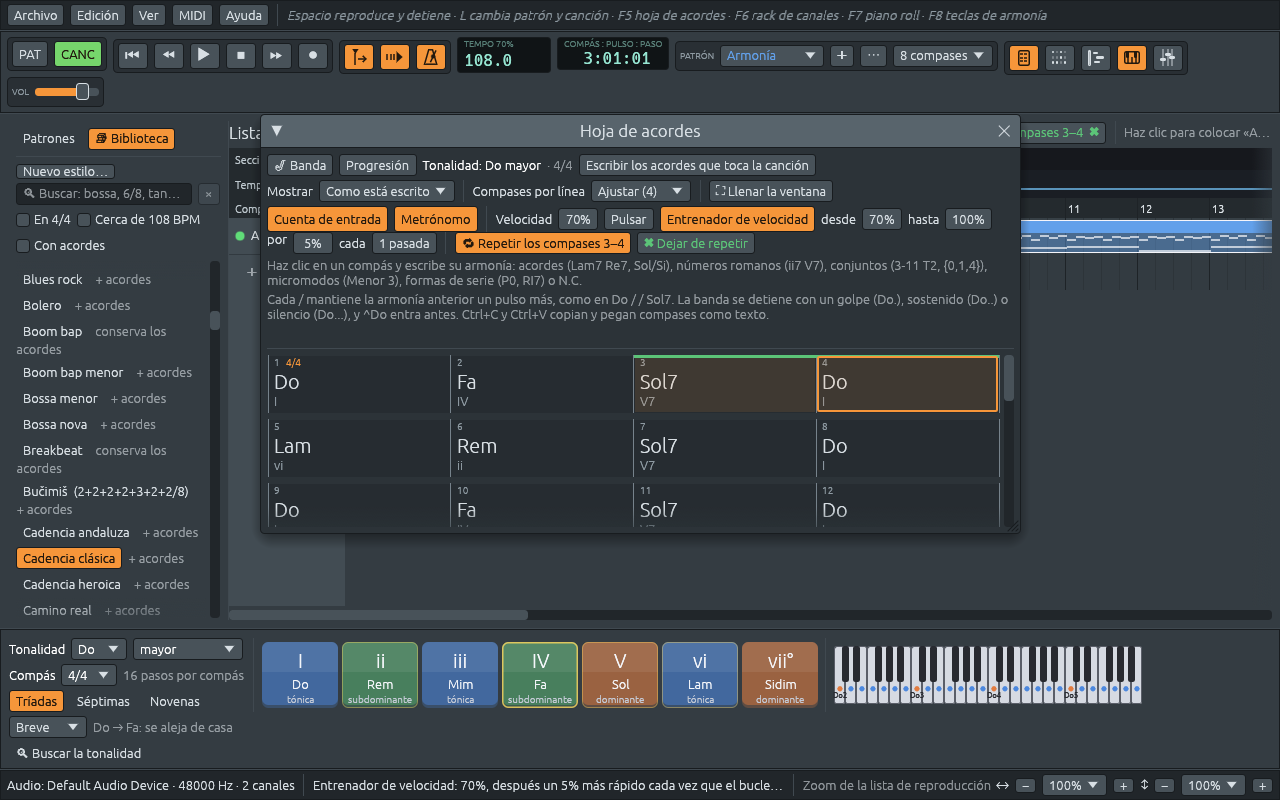Viewport: 1280px width, 800px height.
Task: Switch to the Patrones tab
Action: pos(49,139)
